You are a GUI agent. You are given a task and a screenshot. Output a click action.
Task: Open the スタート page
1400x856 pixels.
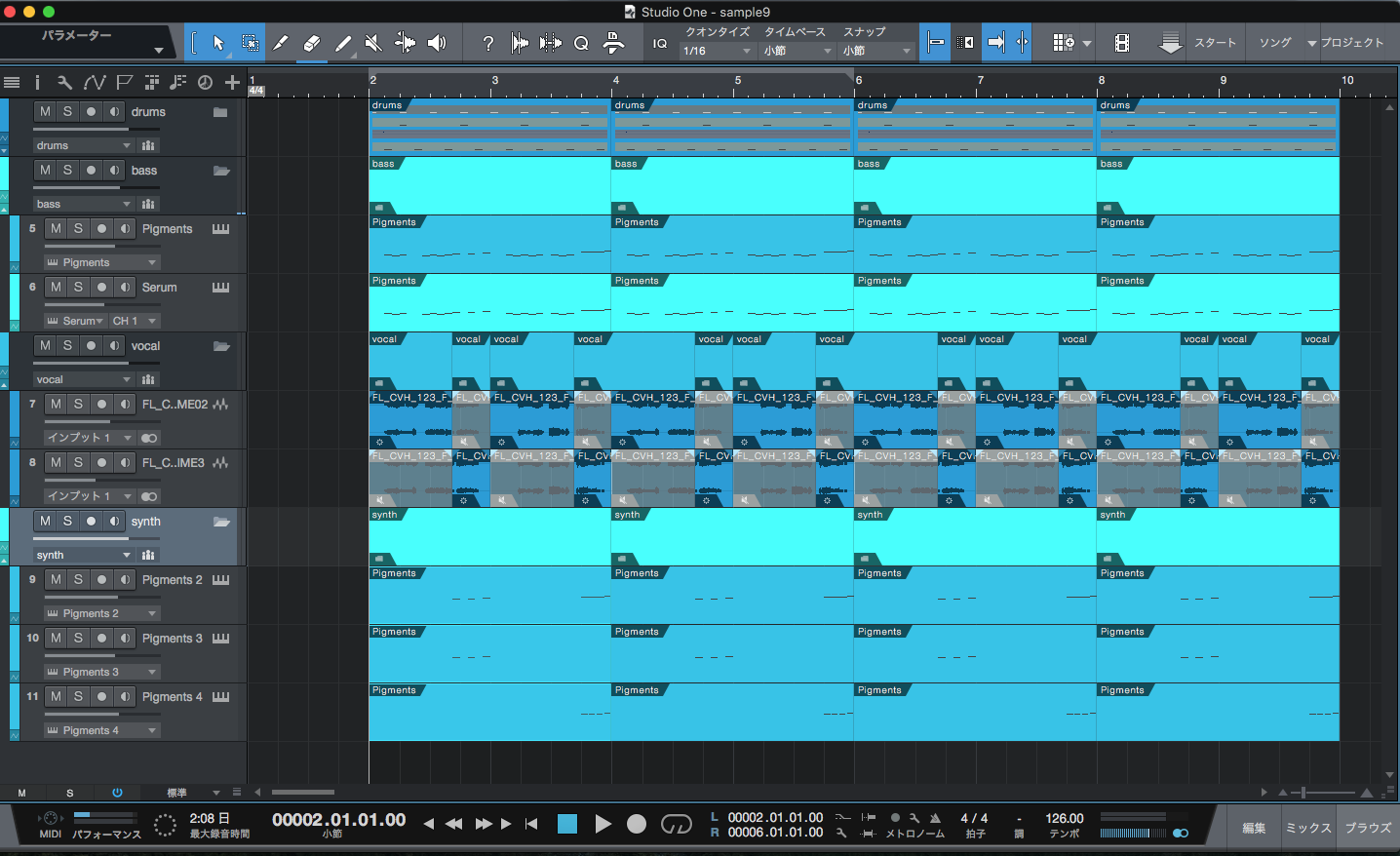(x=1215, y=43)
